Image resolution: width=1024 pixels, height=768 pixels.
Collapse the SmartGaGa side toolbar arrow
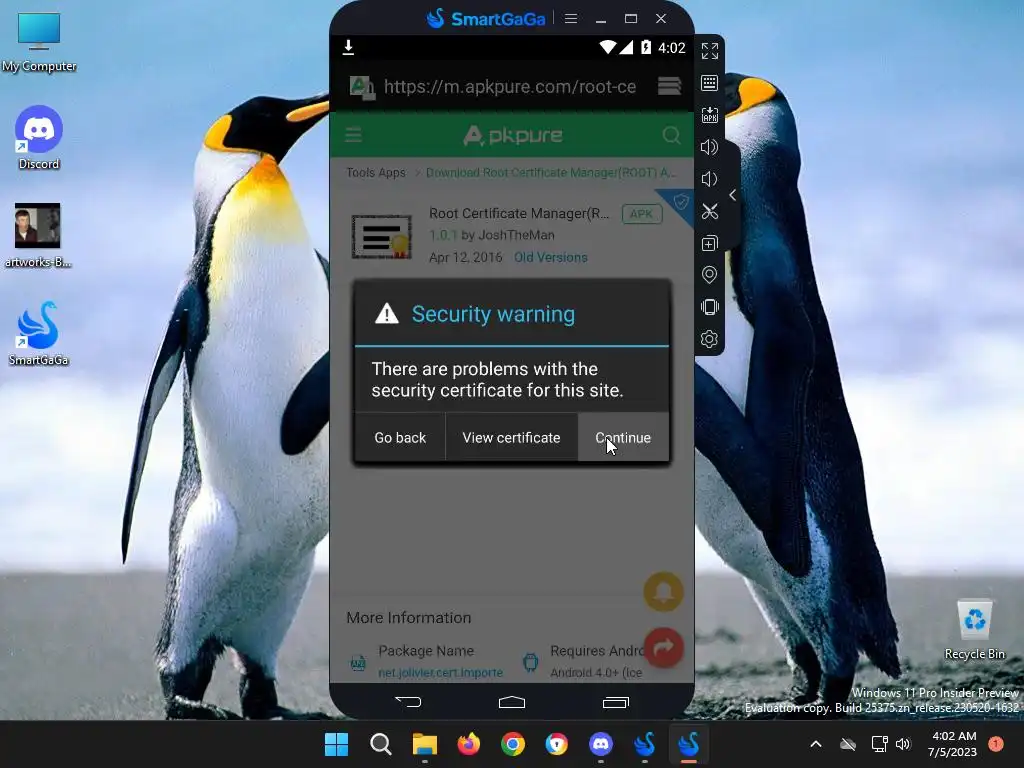click(x=733, y=195)
